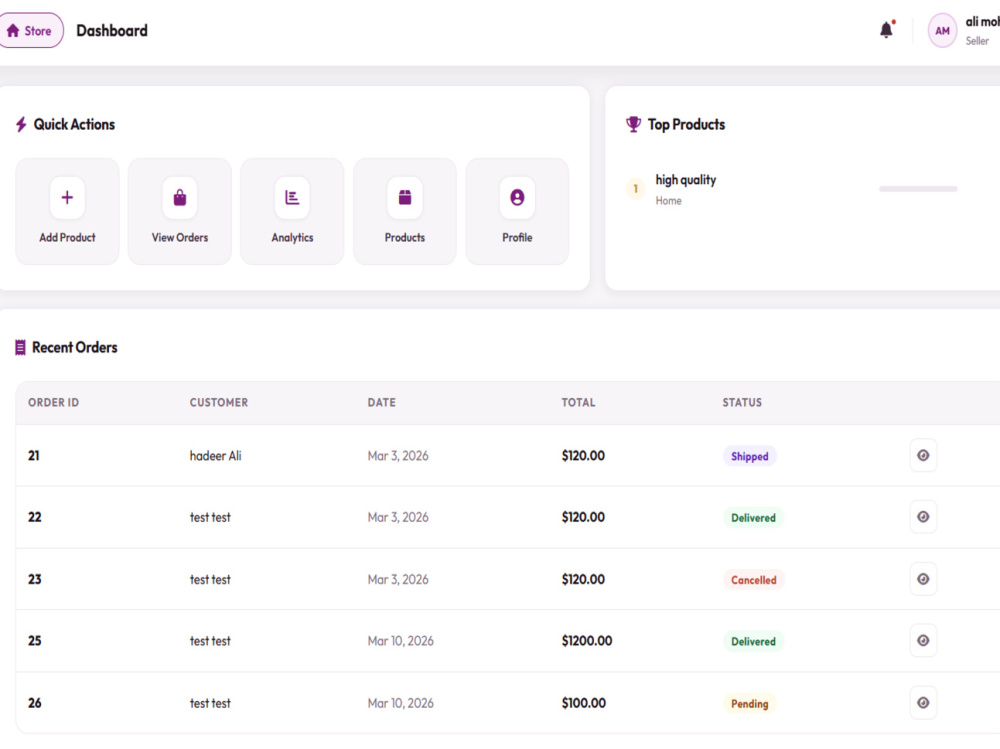Click the DATE column header
The height and width of the screenshot is (749, 1000).
(381, 403)
